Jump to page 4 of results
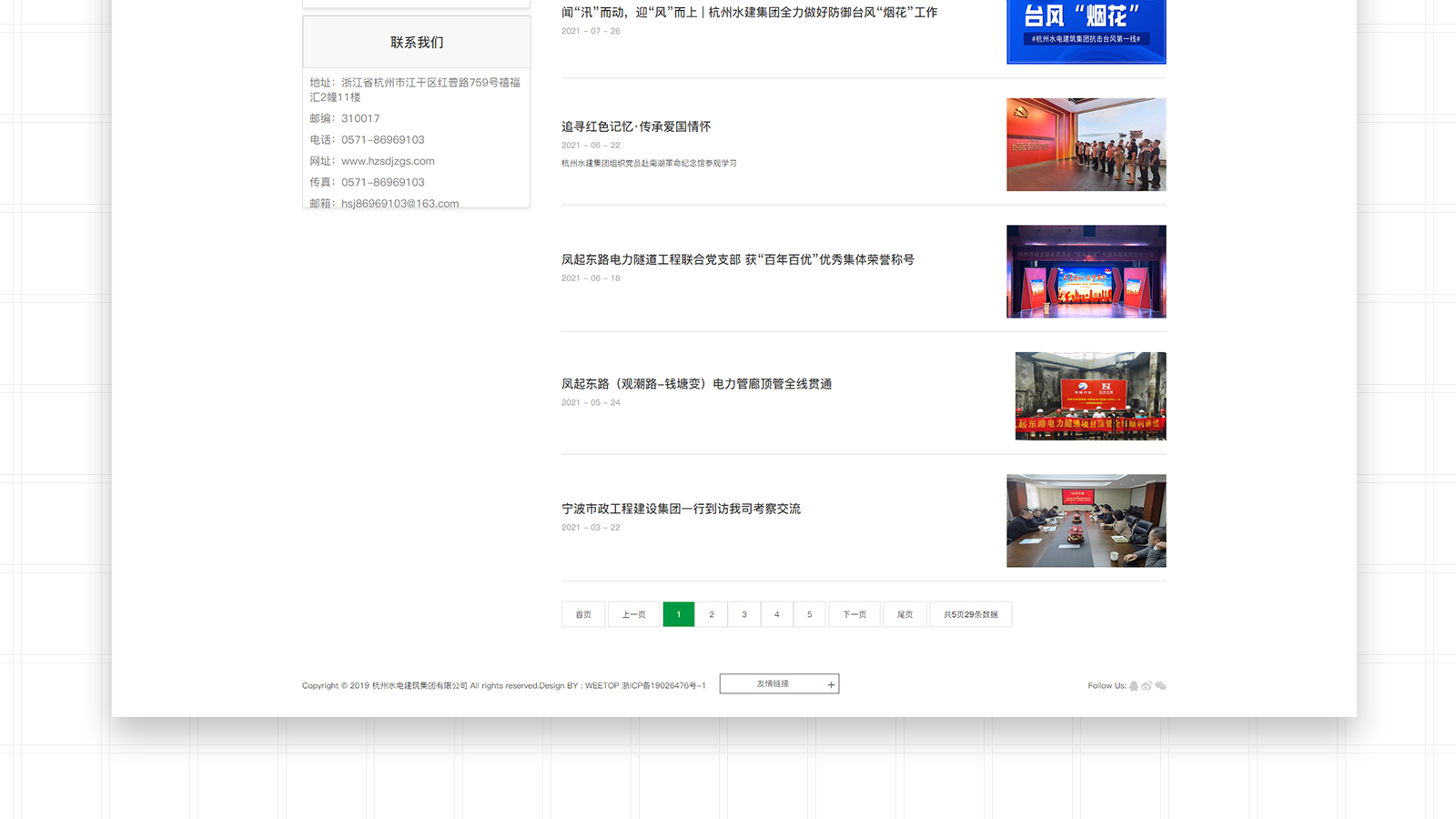The image size is (1456, 819). pyautogui.click(x=777, y=614)
